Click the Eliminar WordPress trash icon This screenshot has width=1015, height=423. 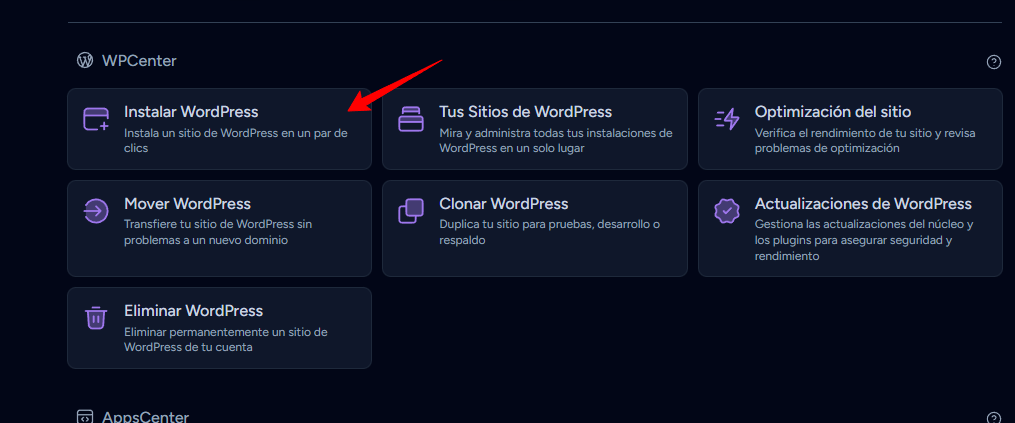pos(96,318)
